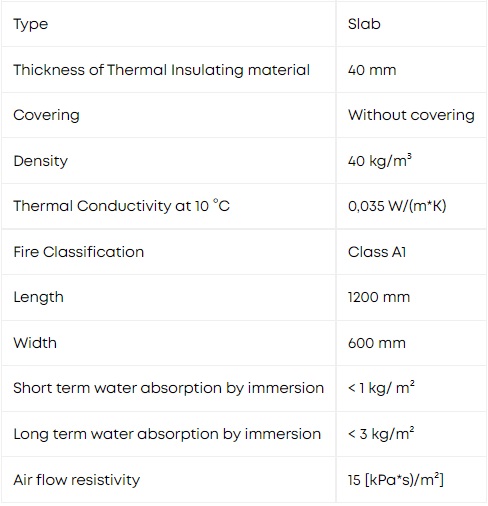Select the 1200 mm length value

click(x=379, y=297)
